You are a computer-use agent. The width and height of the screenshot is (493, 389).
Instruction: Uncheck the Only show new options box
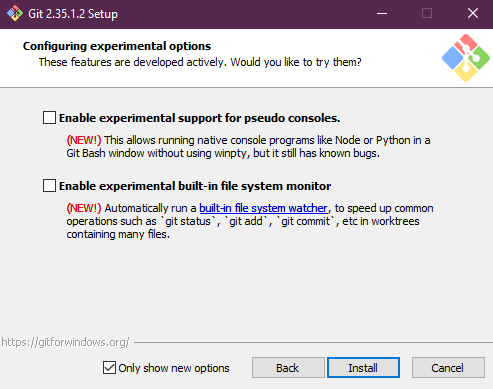pyautogui.click(x=109, y=368)
